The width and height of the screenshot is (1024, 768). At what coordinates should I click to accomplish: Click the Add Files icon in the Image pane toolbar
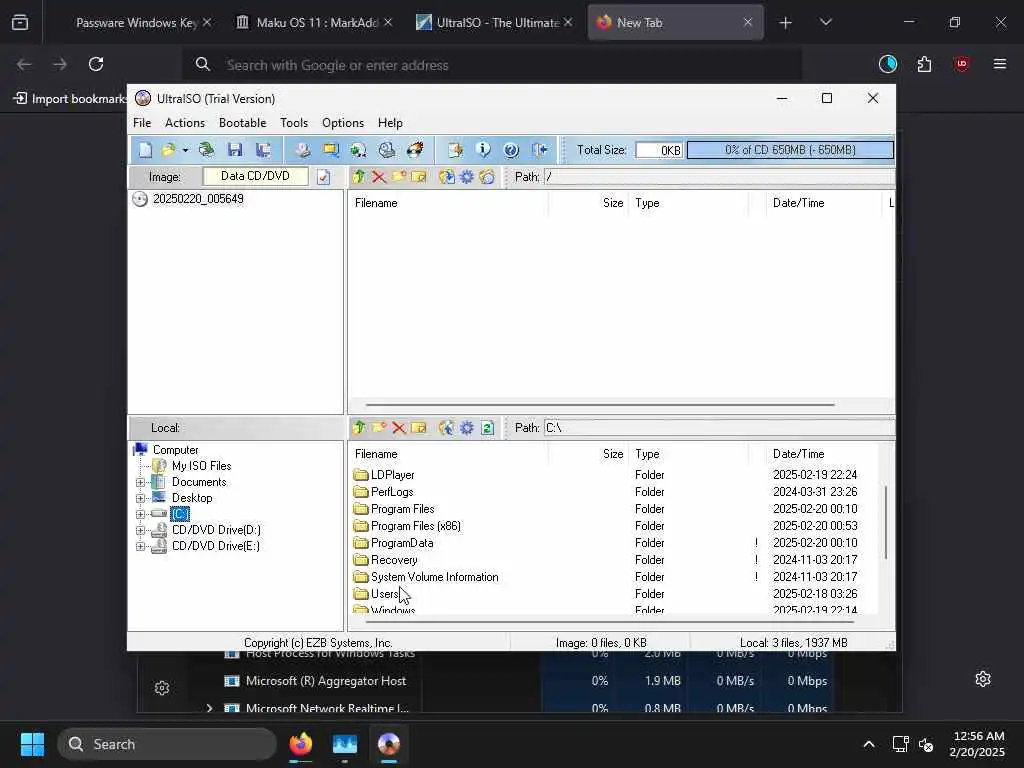[x=447, y=177]
